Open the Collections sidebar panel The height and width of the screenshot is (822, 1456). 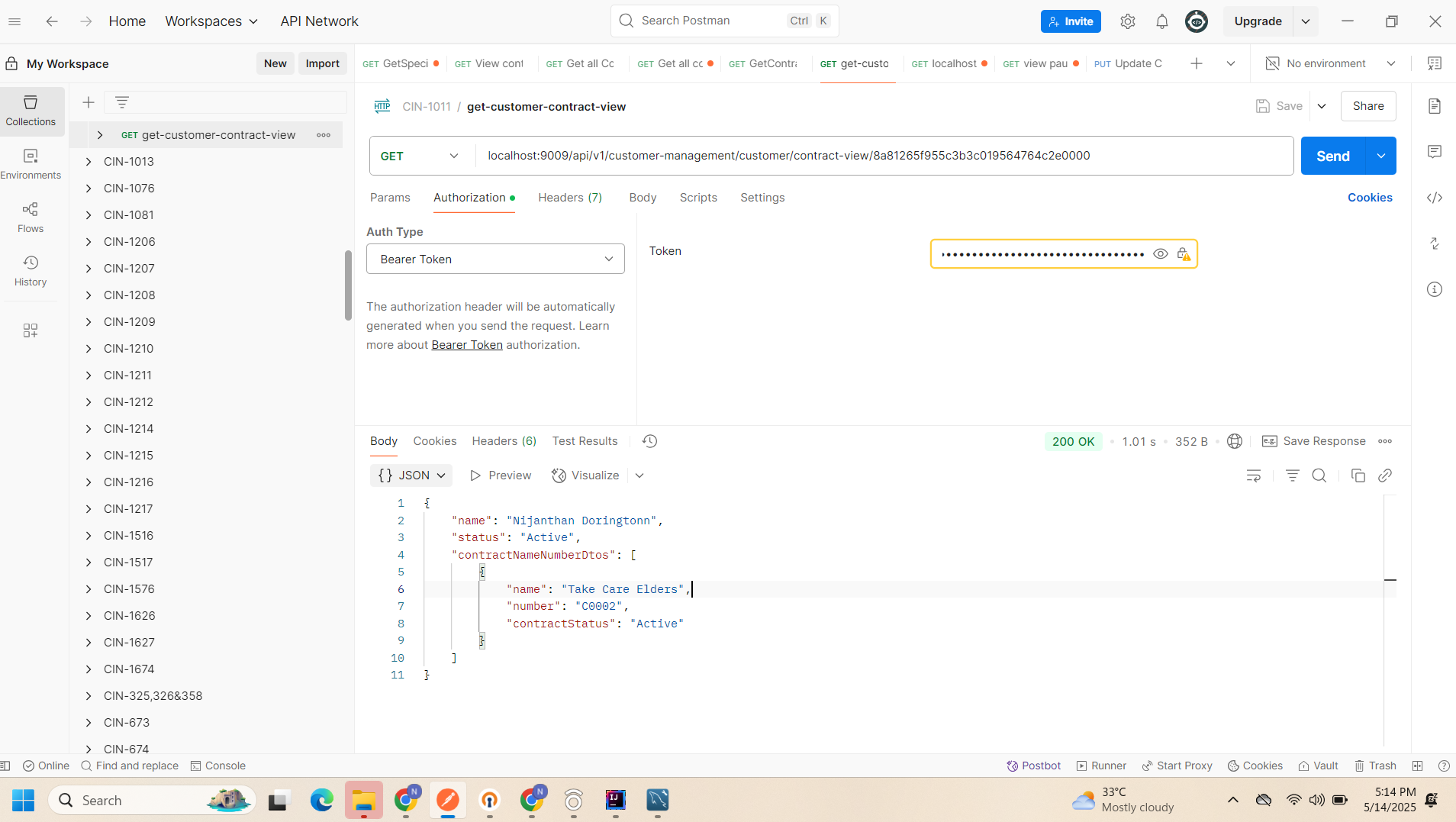(x=31, y=111)
